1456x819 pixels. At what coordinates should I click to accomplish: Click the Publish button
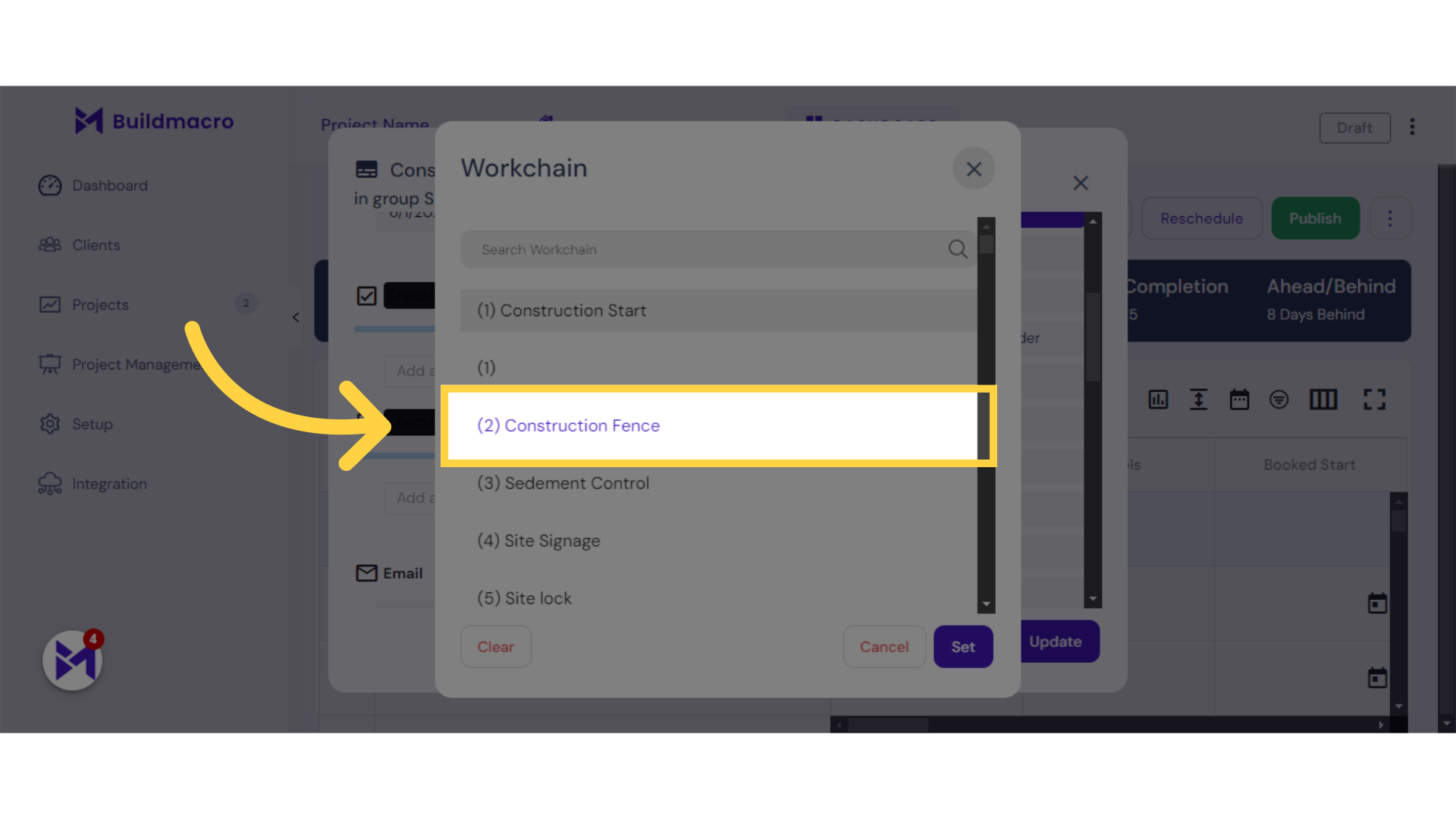point(1315,218)
